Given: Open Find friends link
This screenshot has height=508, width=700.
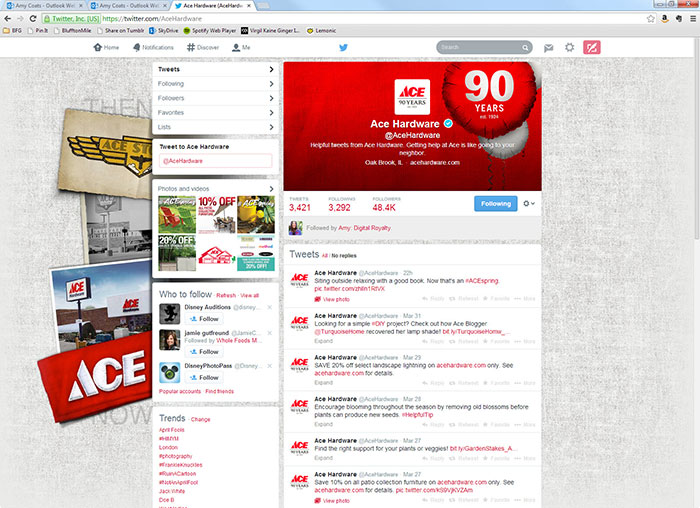Looking at the screenshot, I should pos(219,391).
